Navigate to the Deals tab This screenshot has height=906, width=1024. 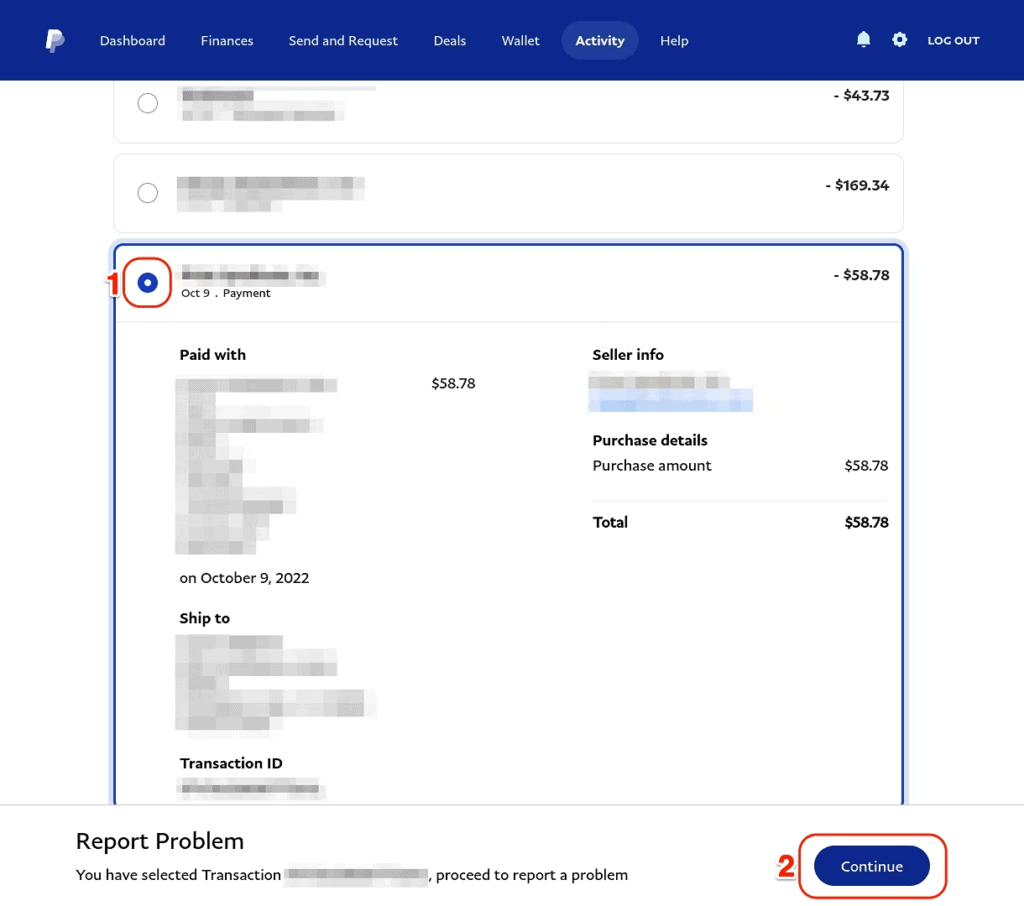[450, 41]
